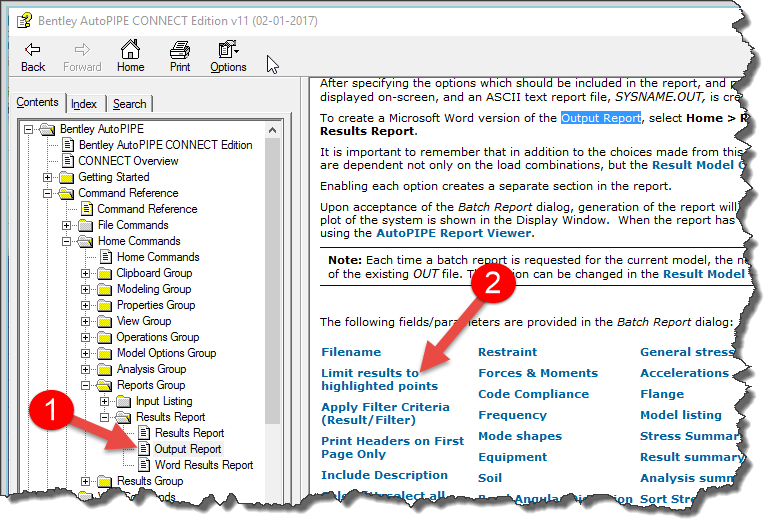Expand the Input Listing node

coord(104,401)
